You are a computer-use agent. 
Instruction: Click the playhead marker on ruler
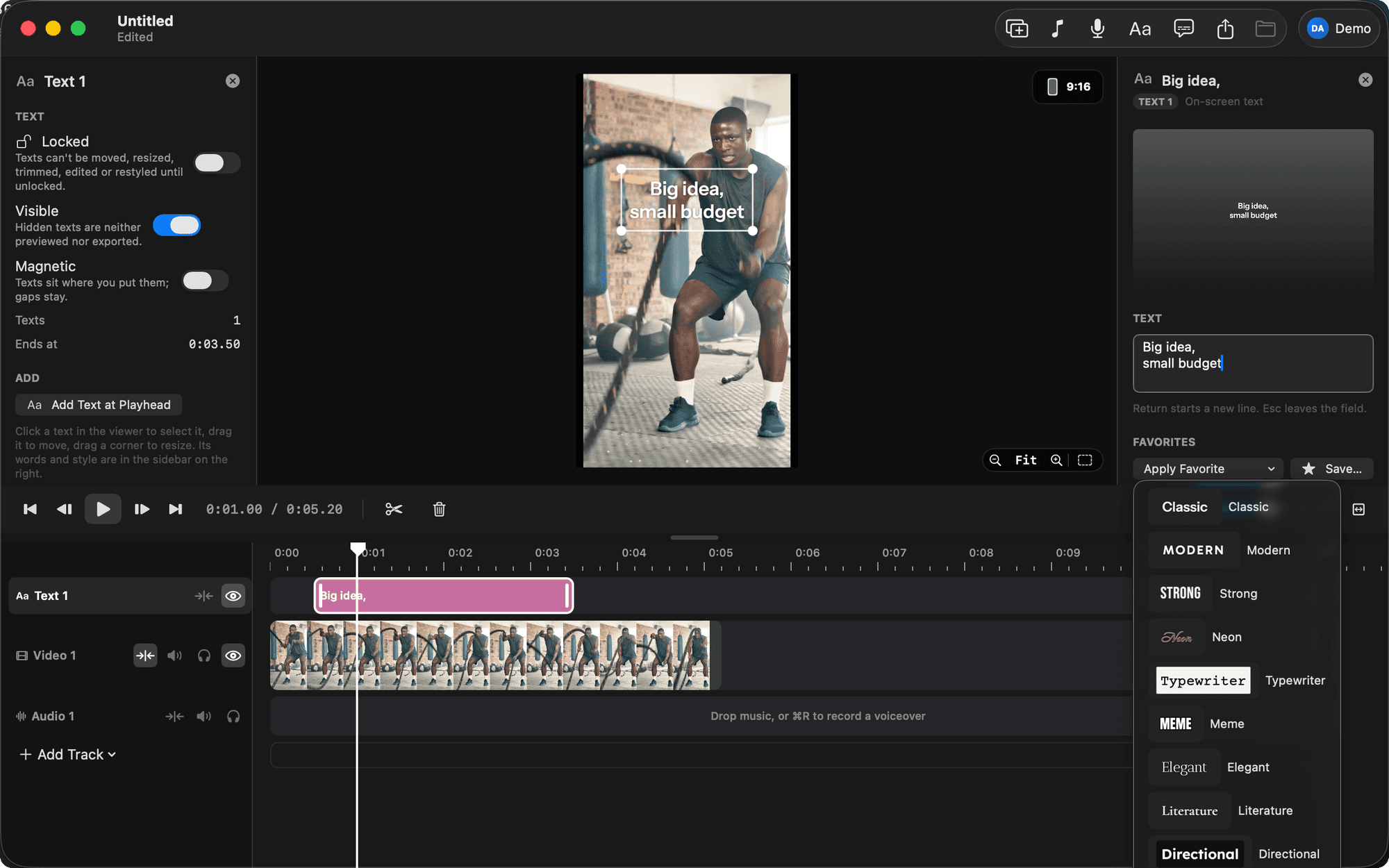[358, 549]
